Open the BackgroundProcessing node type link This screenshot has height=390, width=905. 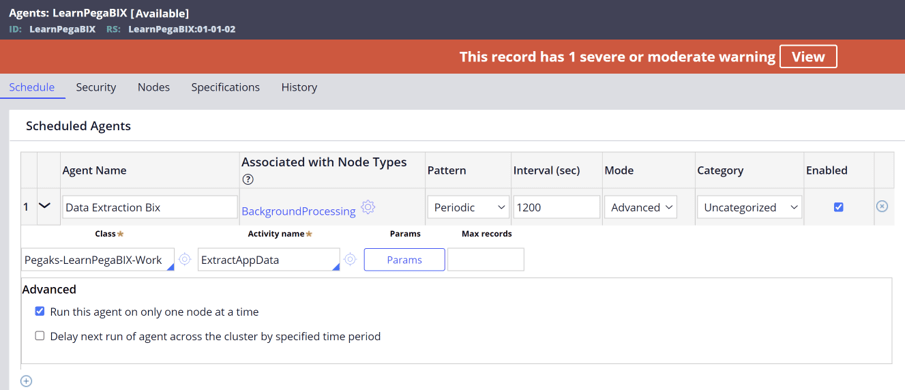tap(298, 211)
